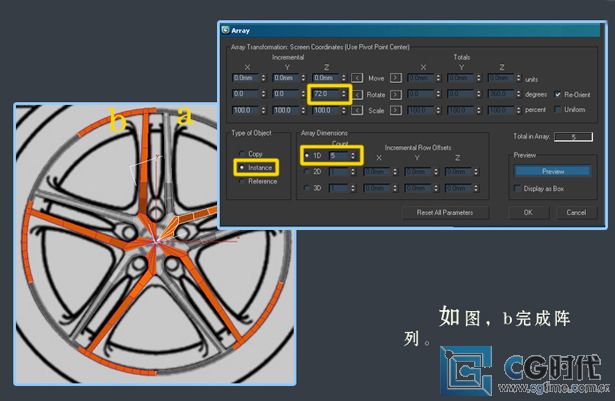The width and height of the screenshot is (615, 401).
Task: Click the left arrow beside Scale
Action: click(x=357, y=109)
